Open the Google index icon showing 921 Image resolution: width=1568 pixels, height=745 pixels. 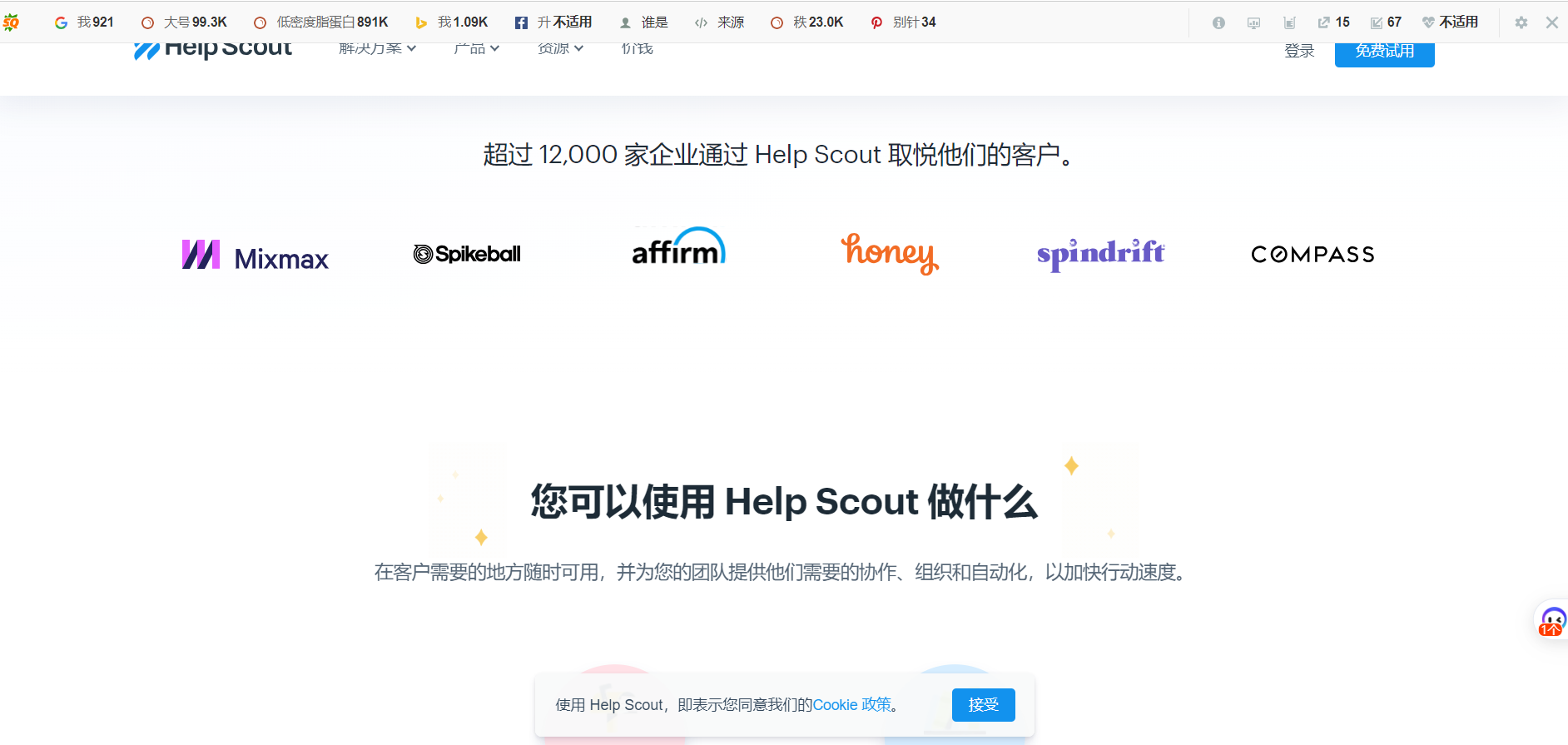click(x=61, y=22)
